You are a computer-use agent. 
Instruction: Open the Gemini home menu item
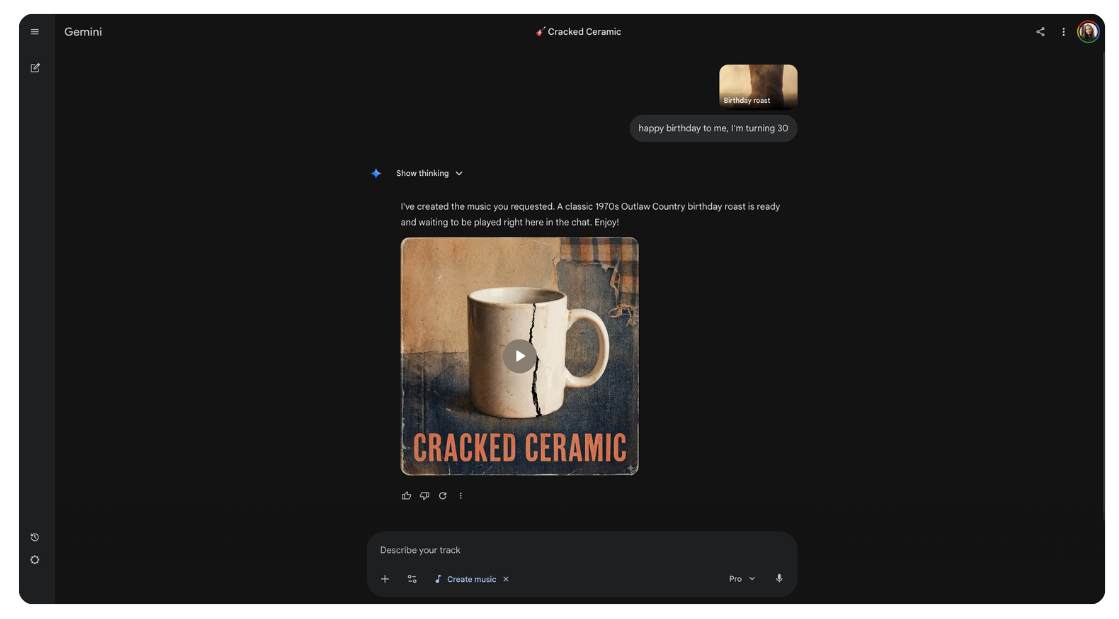(83, 31)
